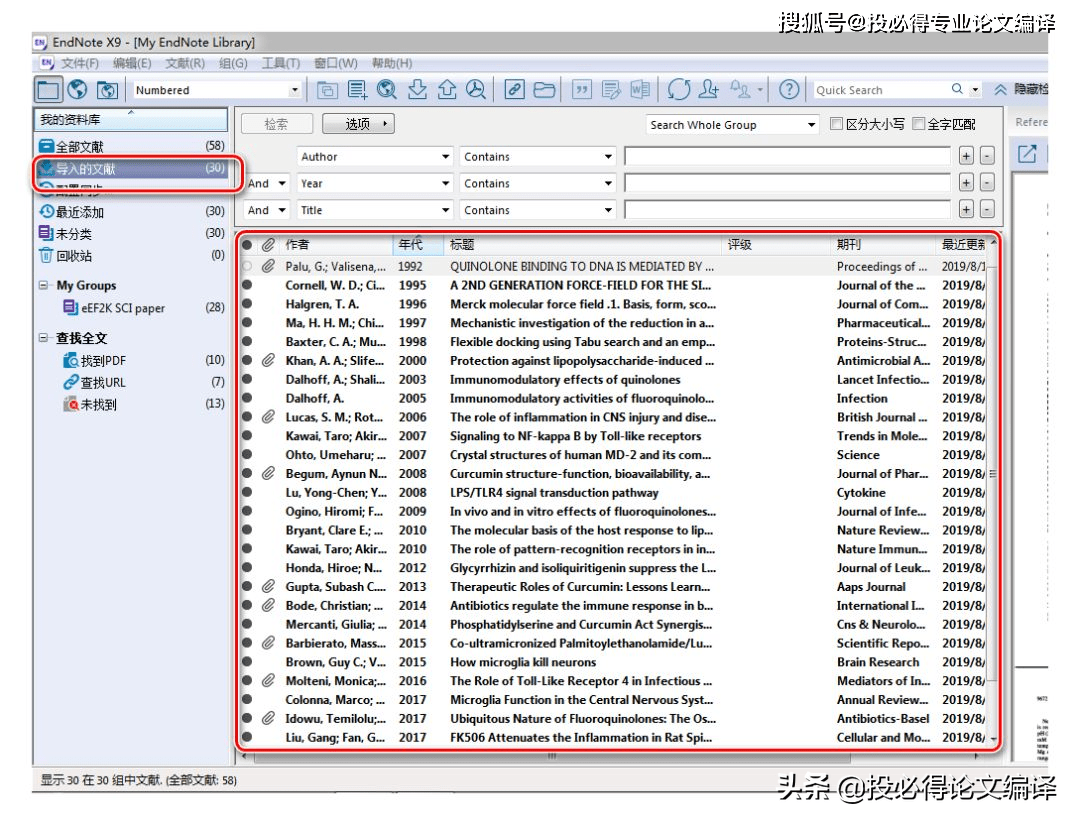Open the 帮助(H) menu
The height and width of the screenshot is (825, 1080).
click(392, 63)
